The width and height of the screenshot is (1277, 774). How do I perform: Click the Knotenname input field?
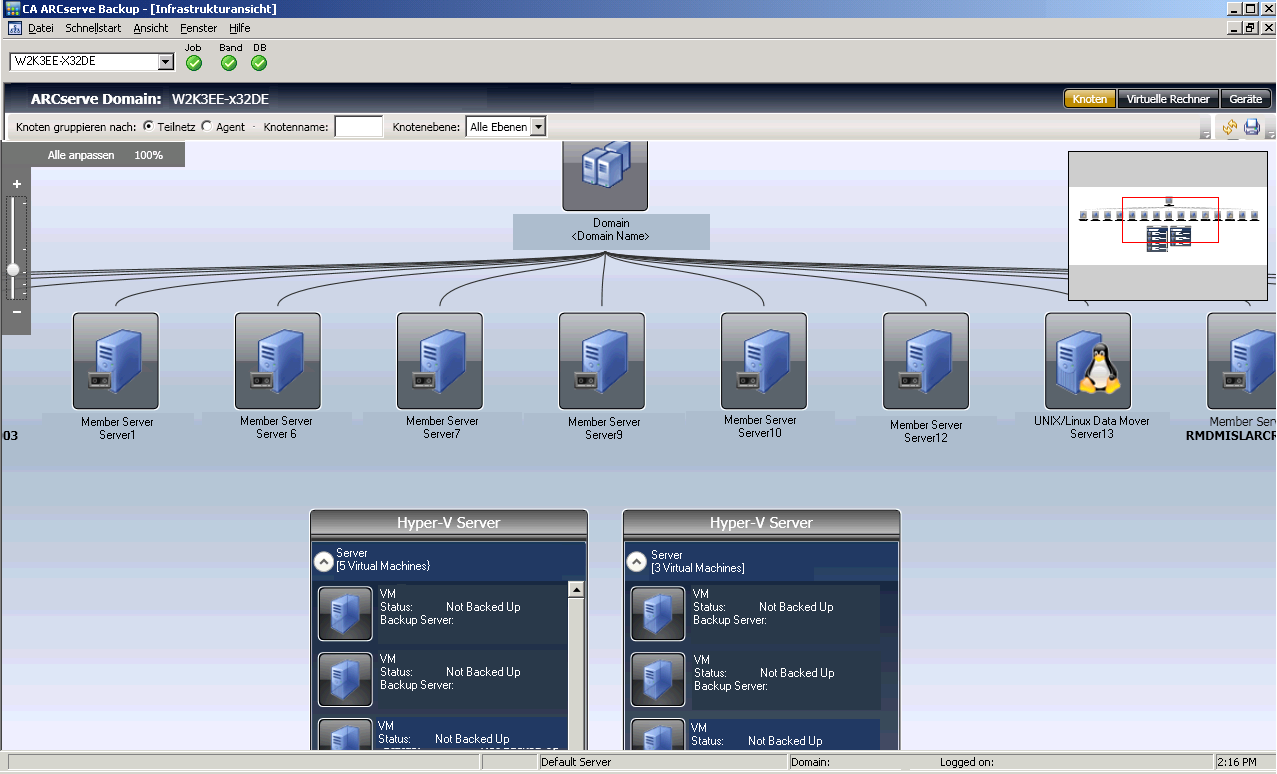pos(358,127)
